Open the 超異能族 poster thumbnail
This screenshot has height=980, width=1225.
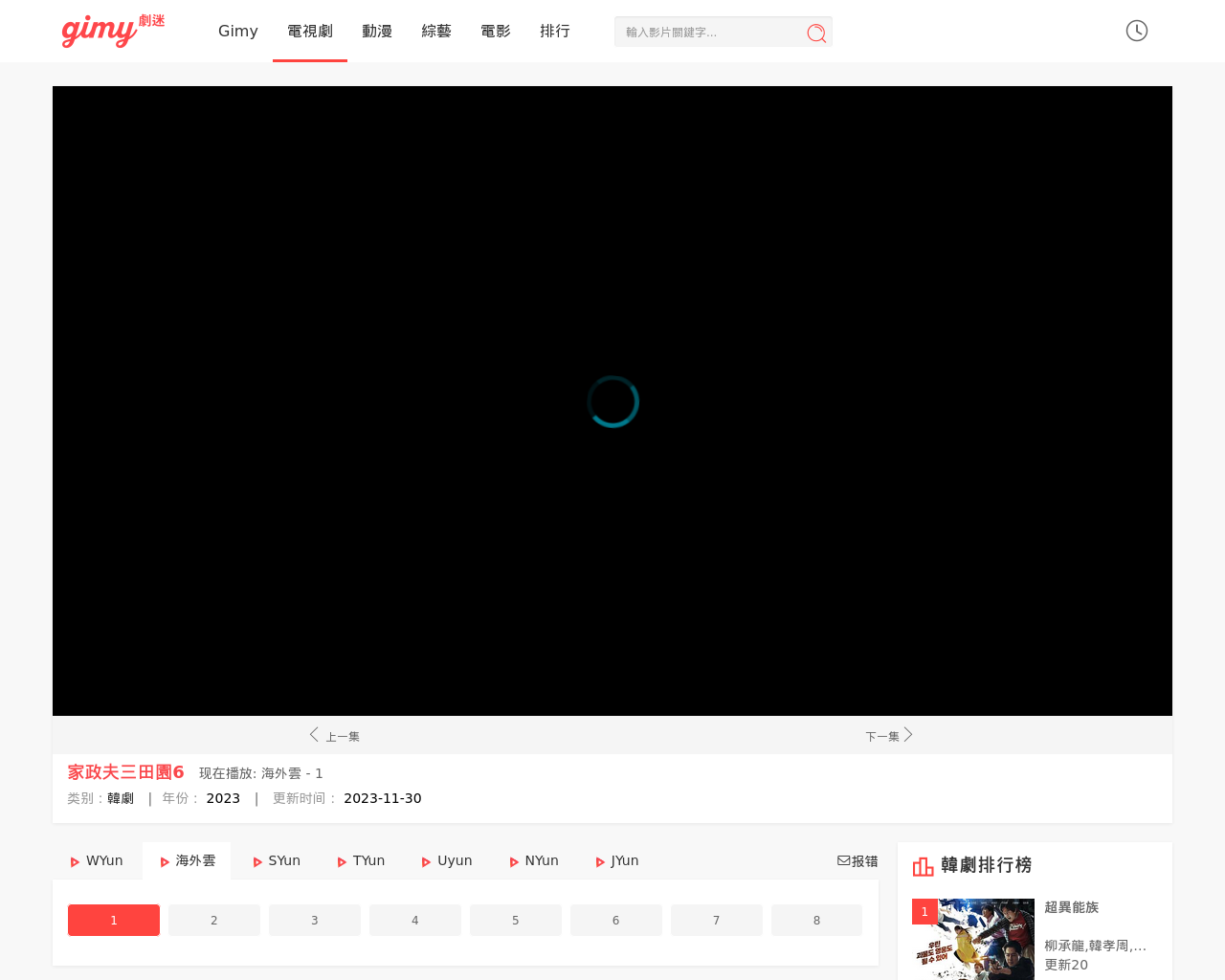click(x=973, y=939)
